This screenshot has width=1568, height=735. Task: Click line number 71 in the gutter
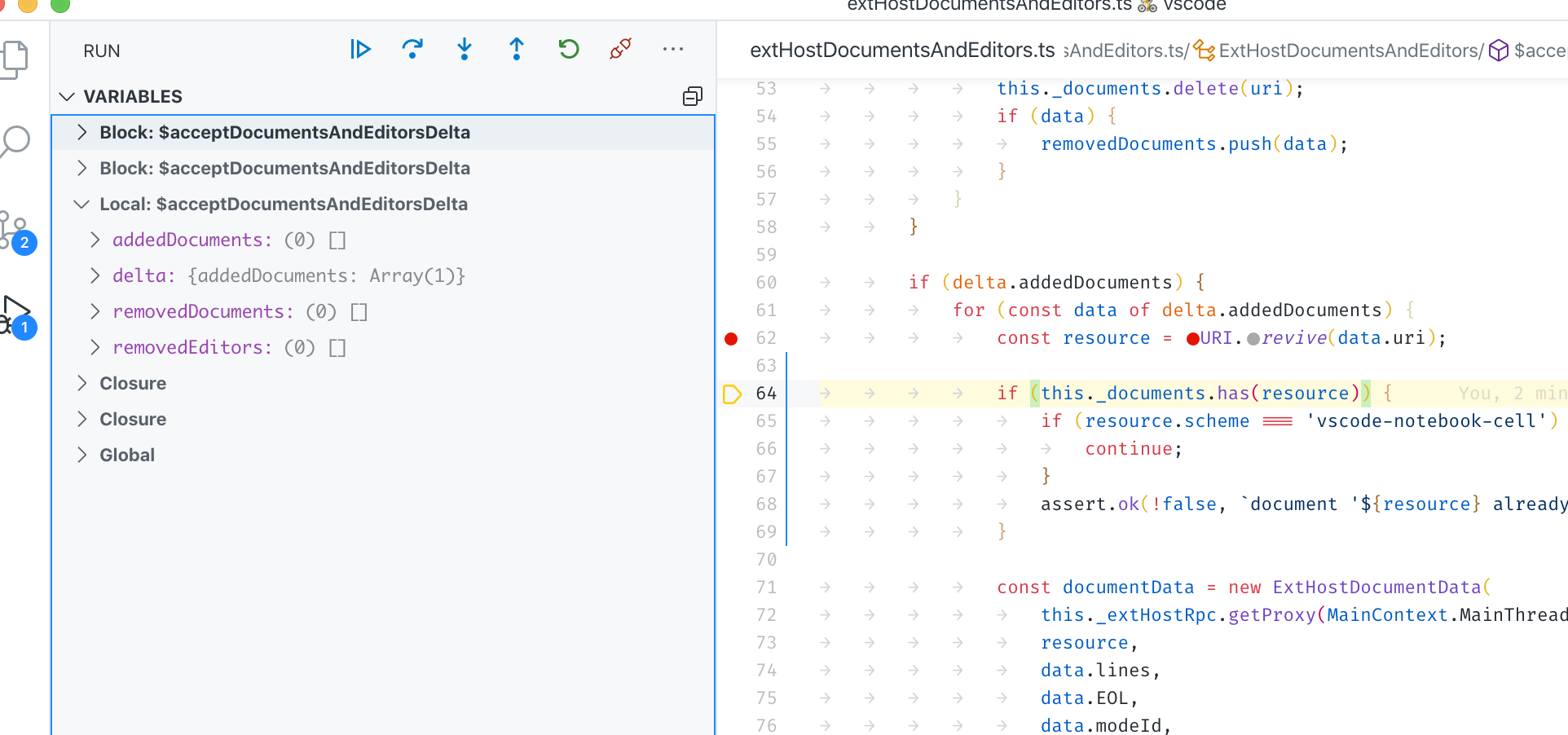(x=766, y=588)
